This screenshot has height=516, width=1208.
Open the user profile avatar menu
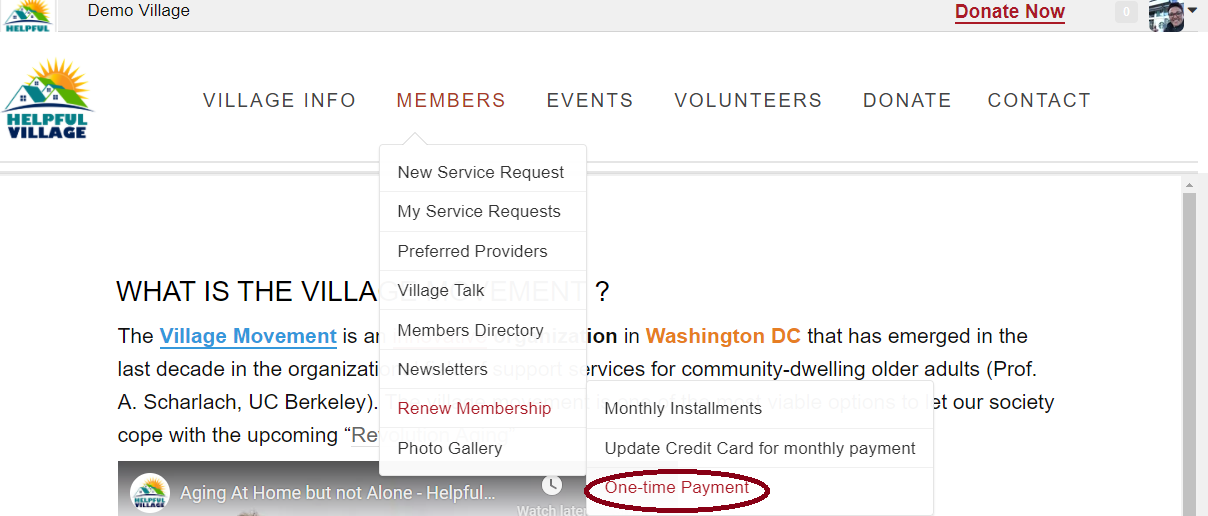(x=1166, y=15)
